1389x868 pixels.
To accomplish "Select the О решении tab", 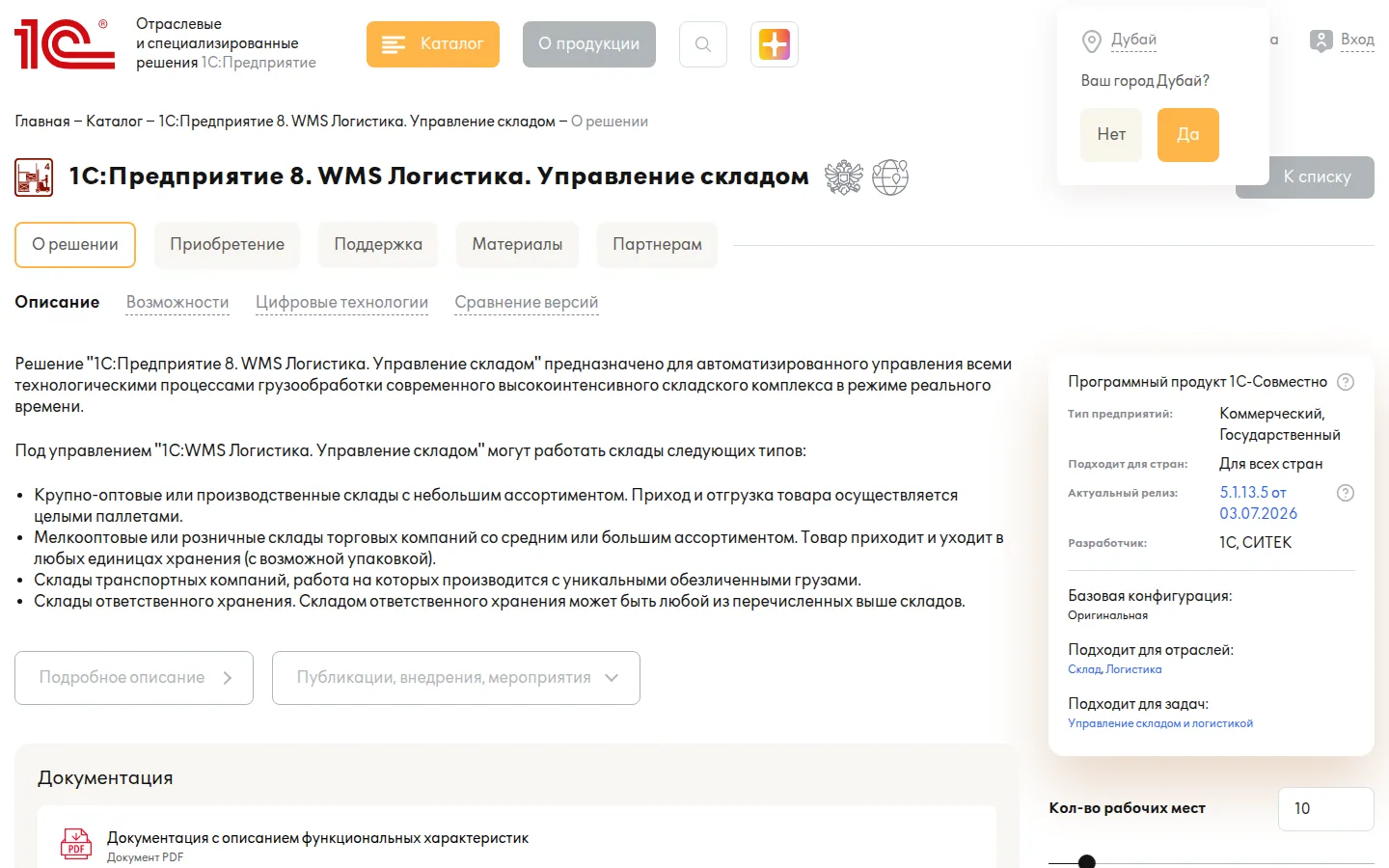I will [75, 245].
